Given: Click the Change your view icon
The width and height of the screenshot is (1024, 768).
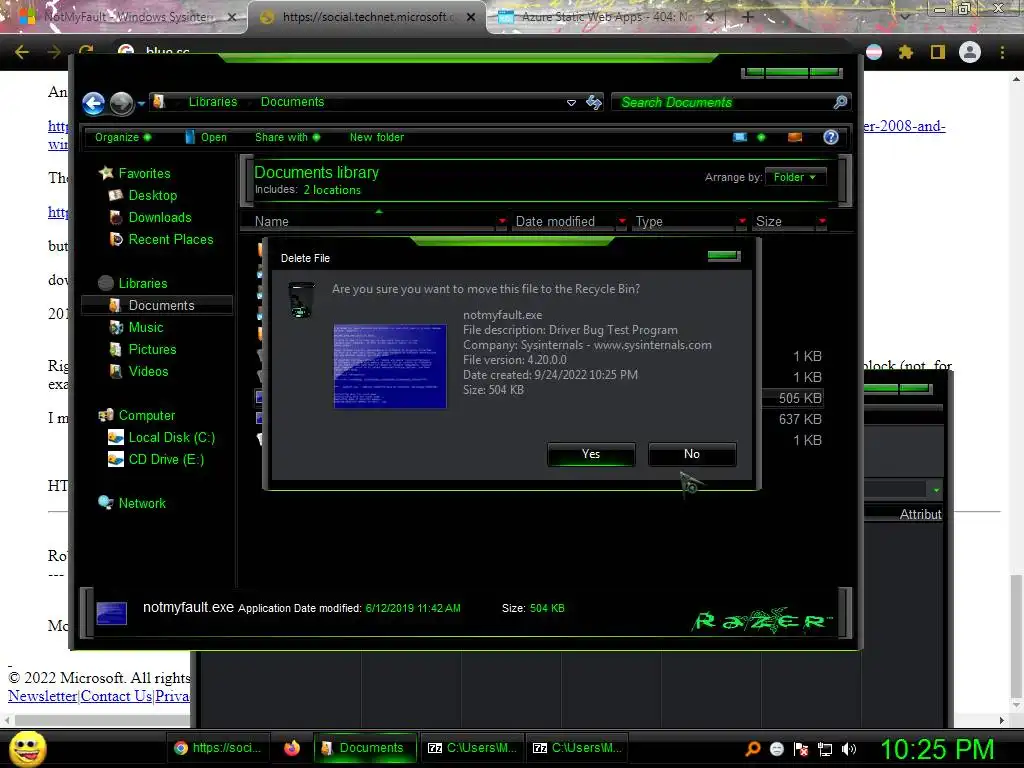Looking at the screenshot, I should 740,137.
